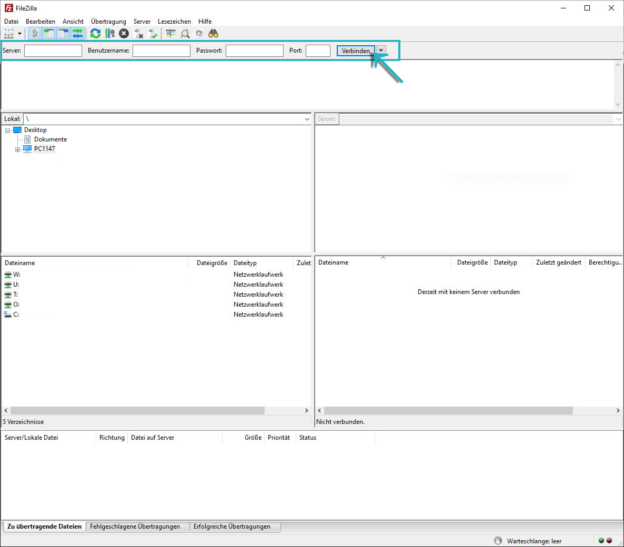
Task: Open the Quickconnect history dropdown arrow
Action: pos(381,50)
